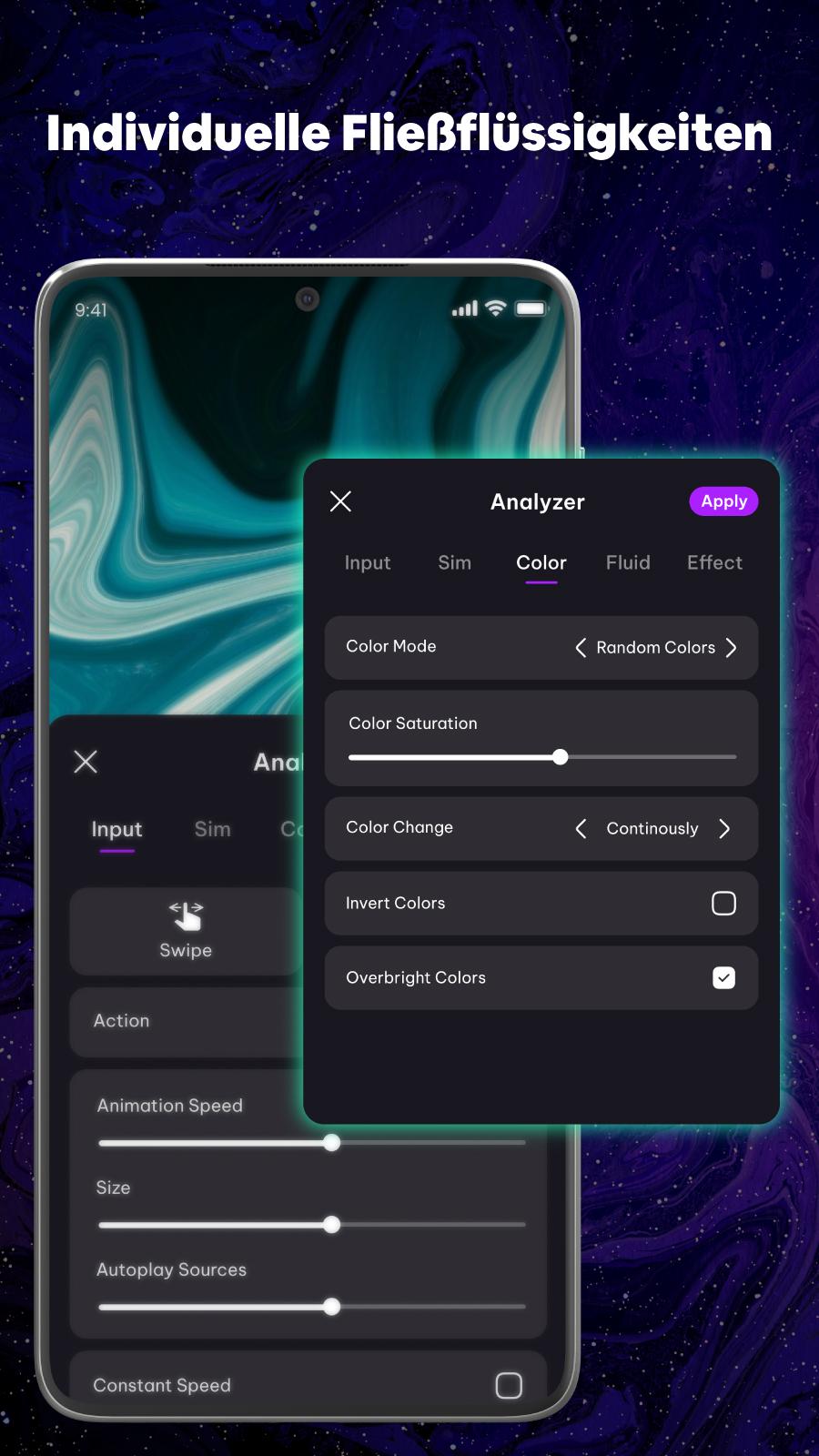Open the Fluid tab
This screenshot has height=1456, width=819.
[628, 562]
